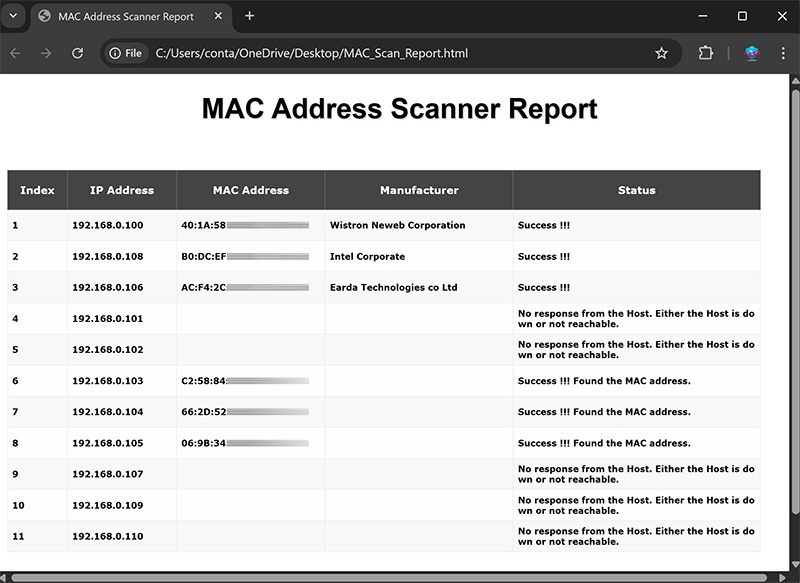Click the File site info chip
The width and height of the screenshot is (800, 583).
click(x=126, y=53)
